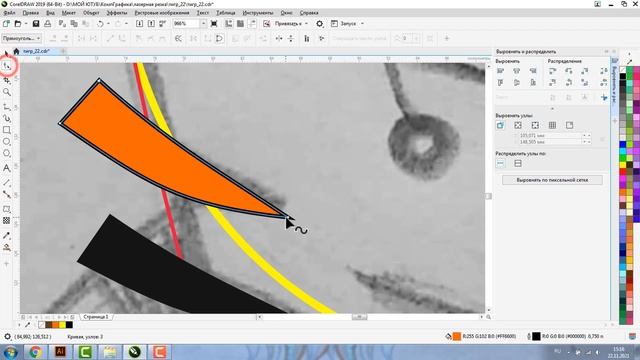
Task: Collapse the align section arrow in docker
Action: (552, 109)
